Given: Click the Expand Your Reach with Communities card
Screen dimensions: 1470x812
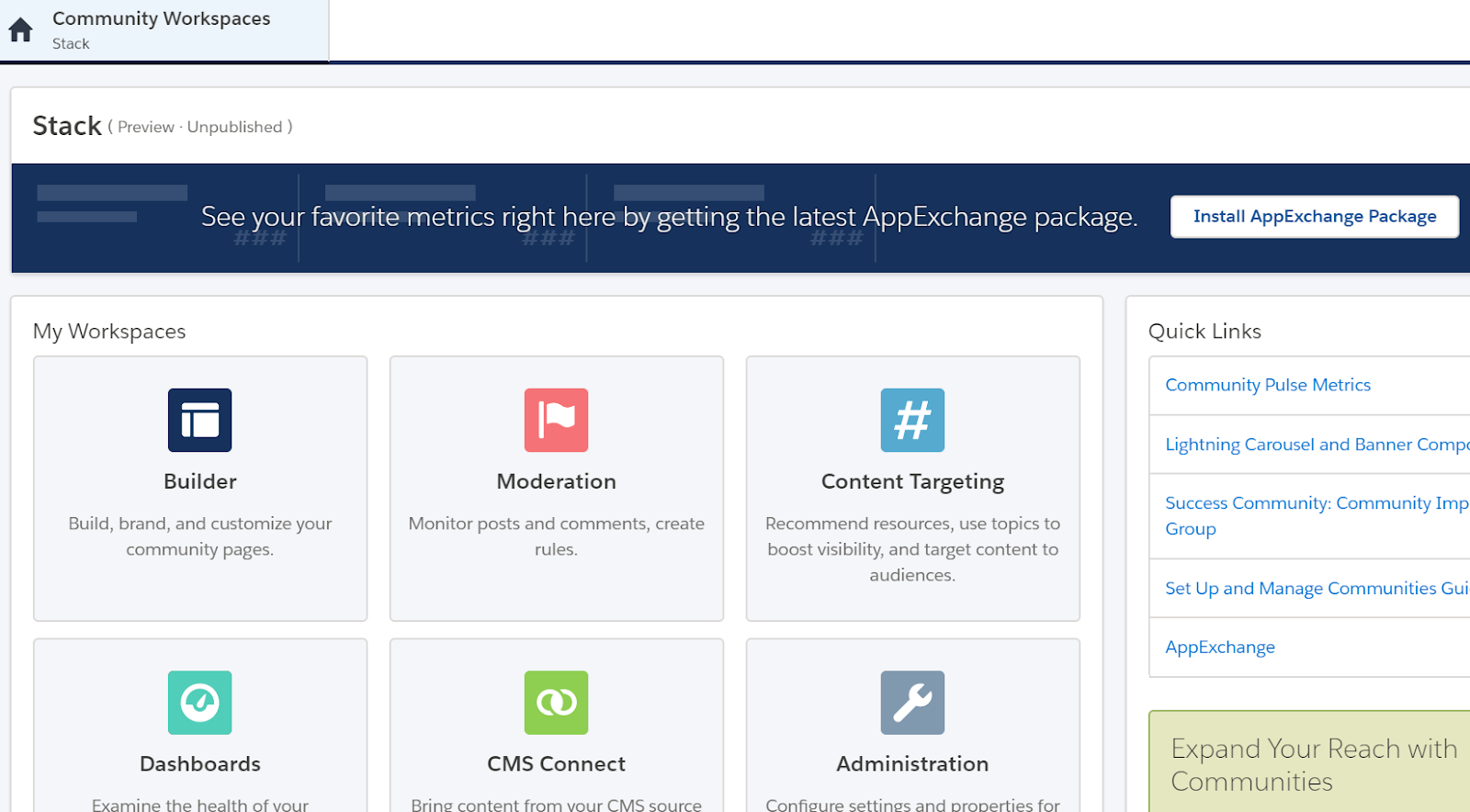Looking at the screenshot, I should pyautogui.click(x=1310, y=761).
